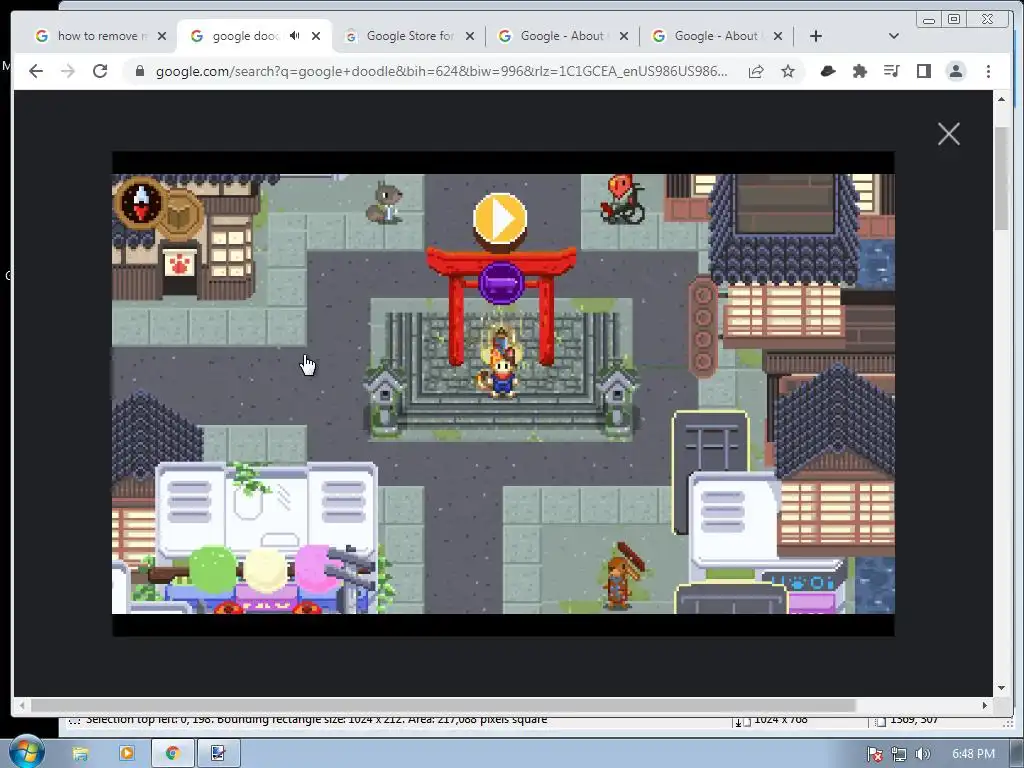Bookmark this page with the star icon

pyautogui.click(x=788, y=71)
